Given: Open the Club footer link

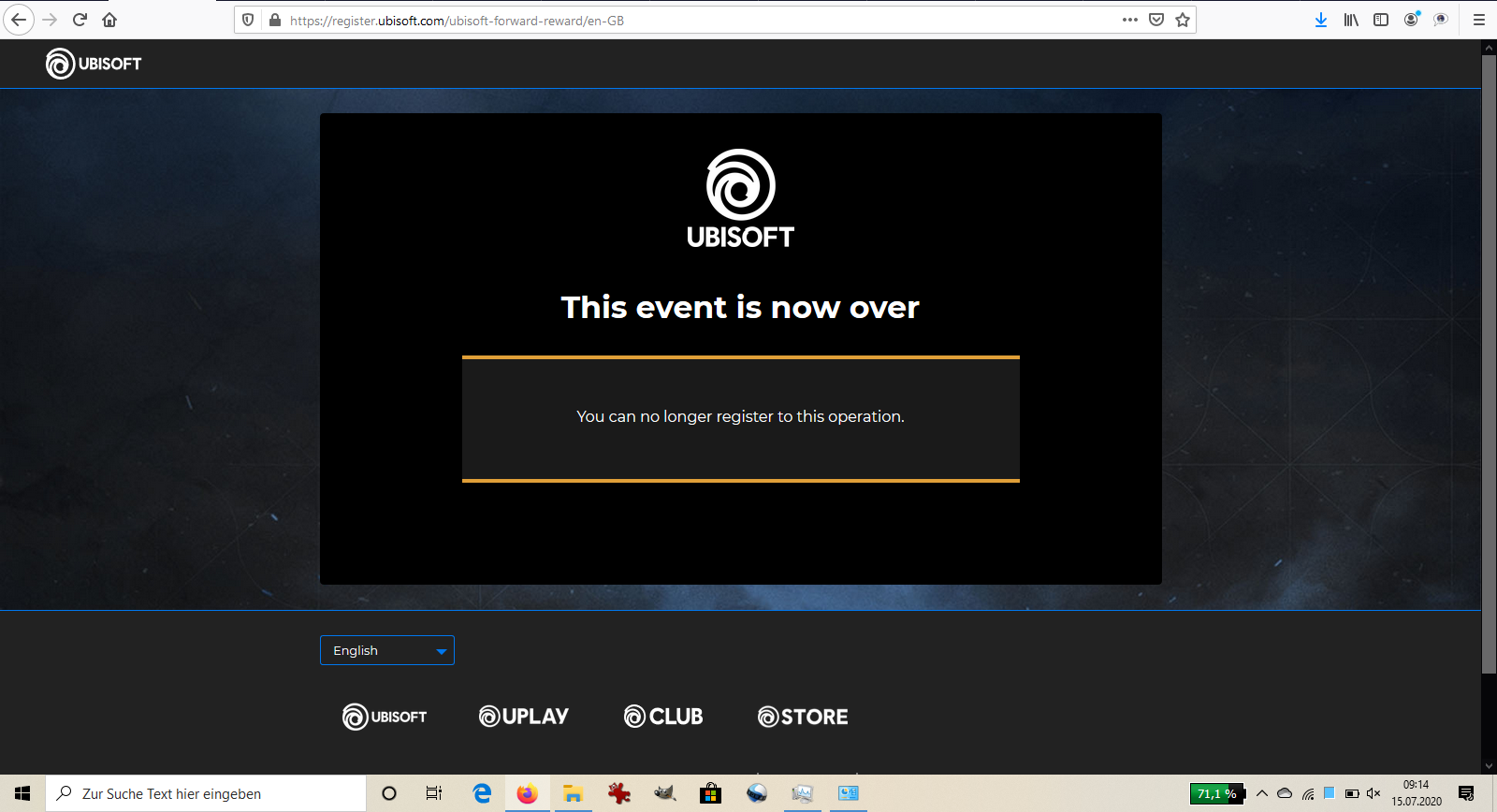Looking at the screenshot, I should click(663, 717).
